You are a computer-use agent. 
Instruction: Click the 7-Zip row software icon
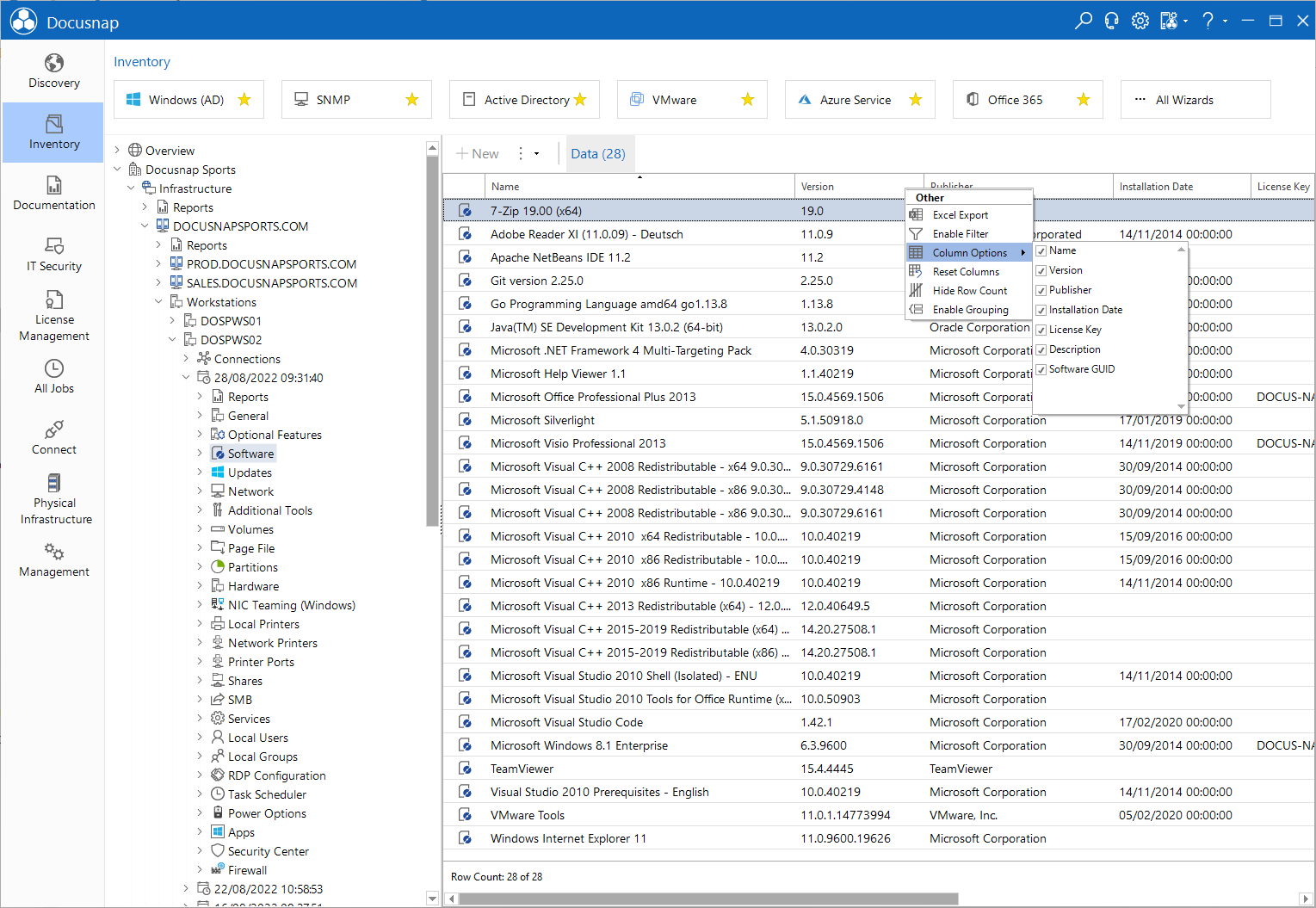point(465,211)
